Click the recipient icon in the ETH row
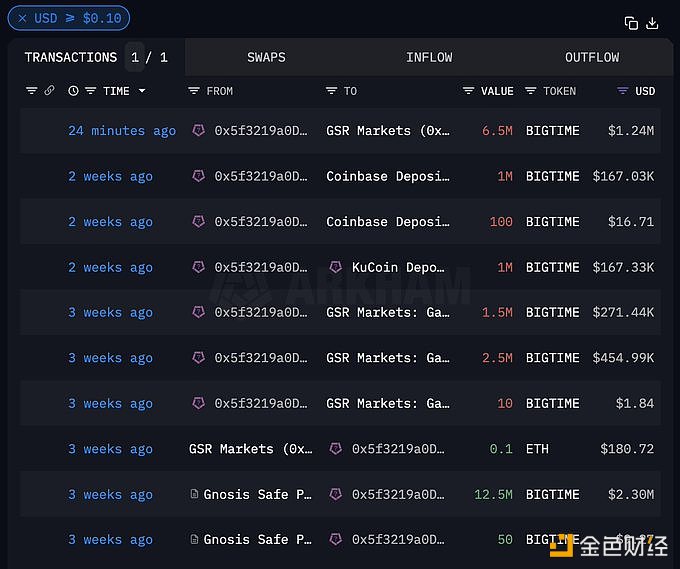The image size is (680, 569). coord(336,448)
